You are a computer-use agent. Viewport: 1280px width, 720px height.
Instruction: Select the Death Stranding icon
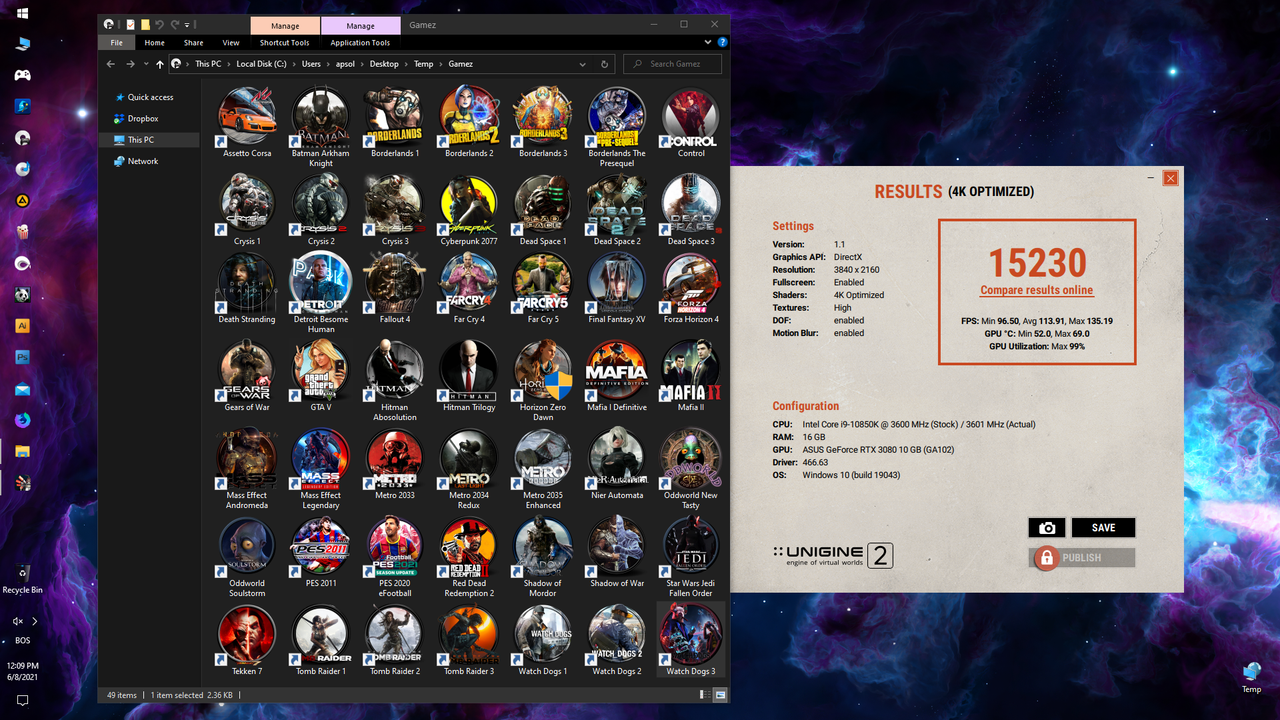pyautogui.click(x=247, y=288)
